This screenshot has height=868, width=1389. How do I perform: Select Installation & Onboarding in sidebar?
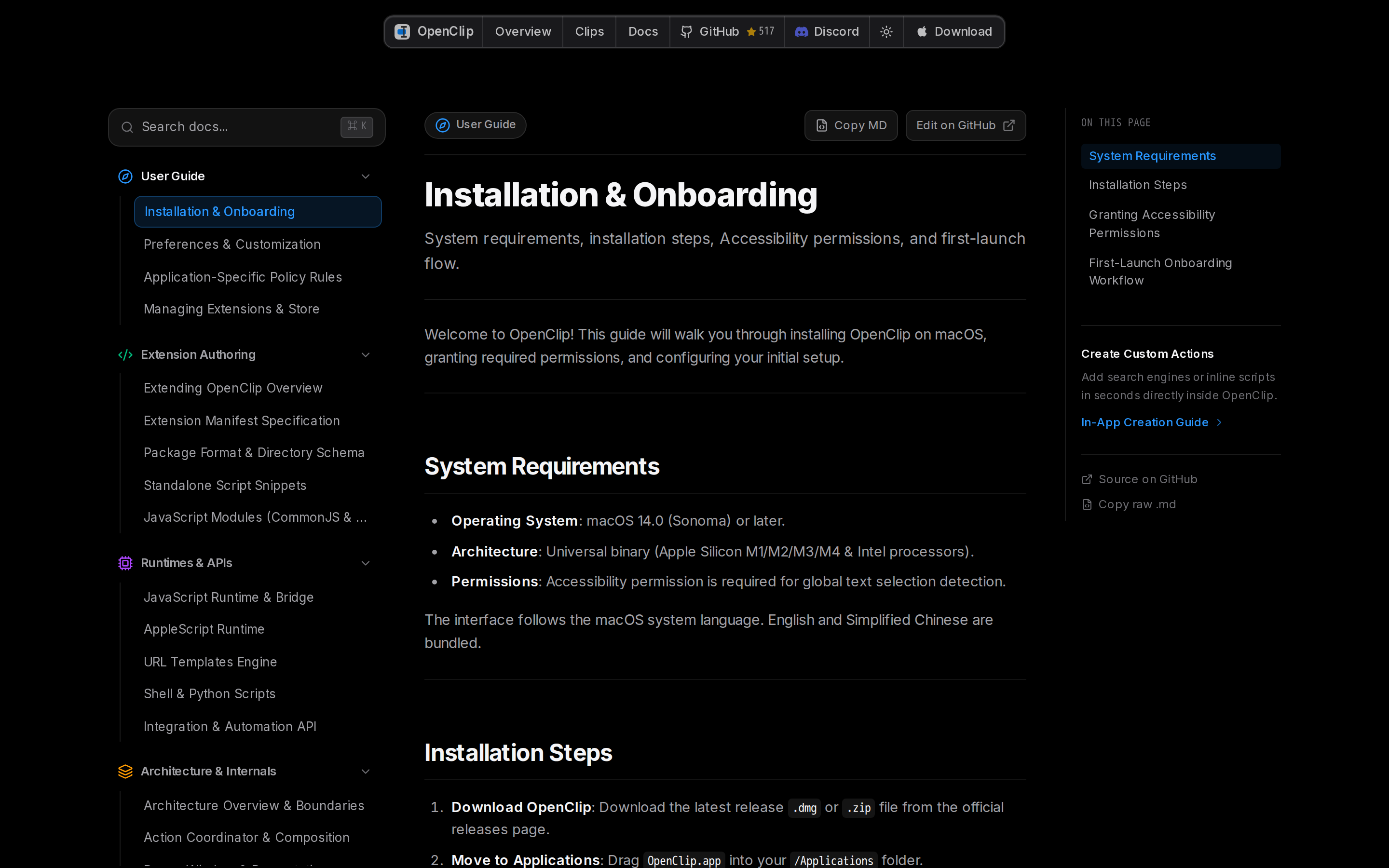pos(258,212)
